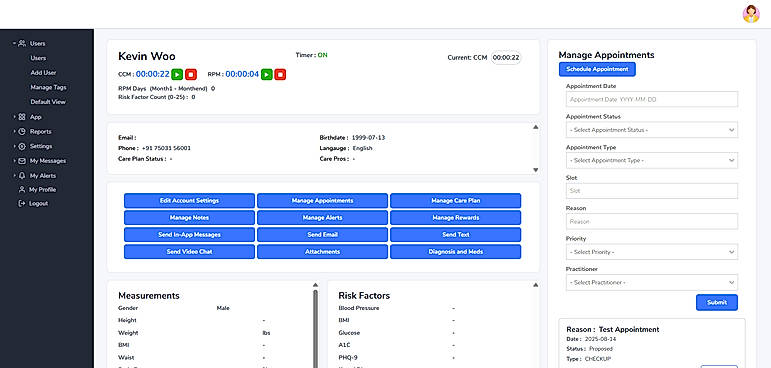Click Manage Care Plan button

[x=456, y=201]
